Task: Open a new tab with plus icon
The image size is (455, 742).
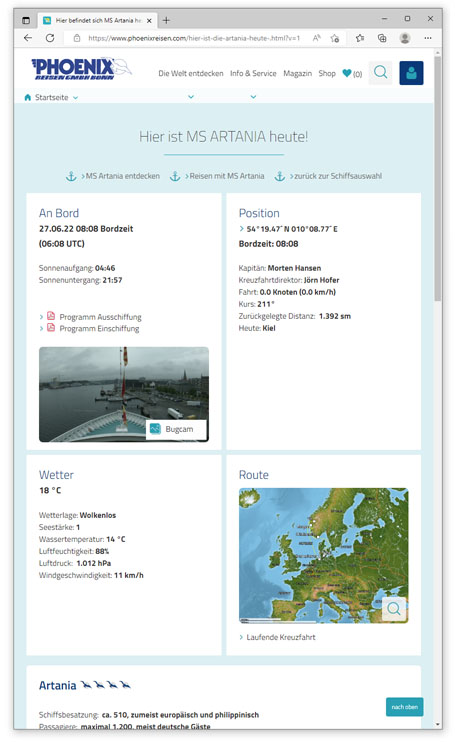Action: (166, 20)
